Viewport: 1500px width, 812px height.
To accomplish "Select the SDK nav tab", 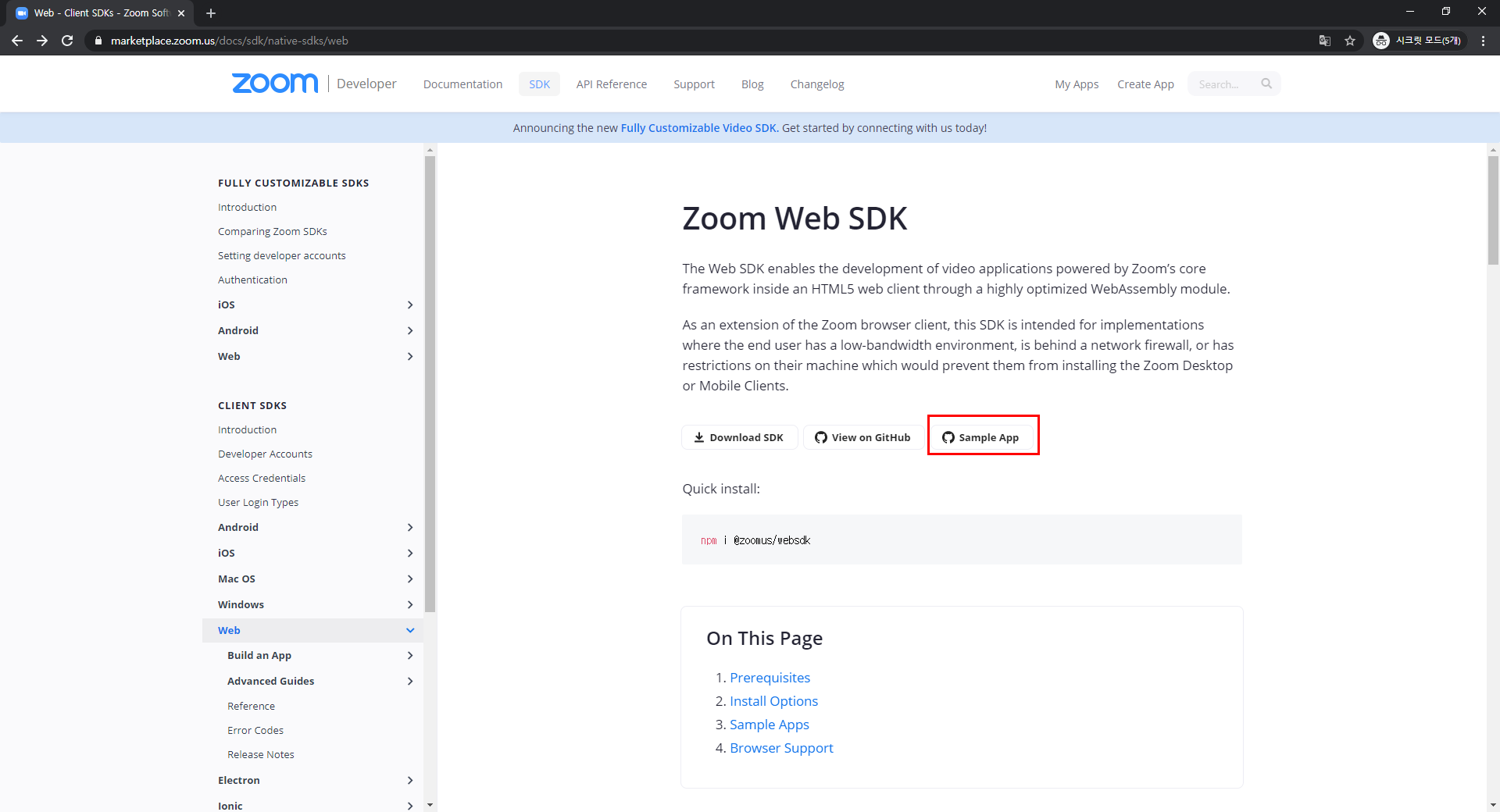I will point(539,84).
